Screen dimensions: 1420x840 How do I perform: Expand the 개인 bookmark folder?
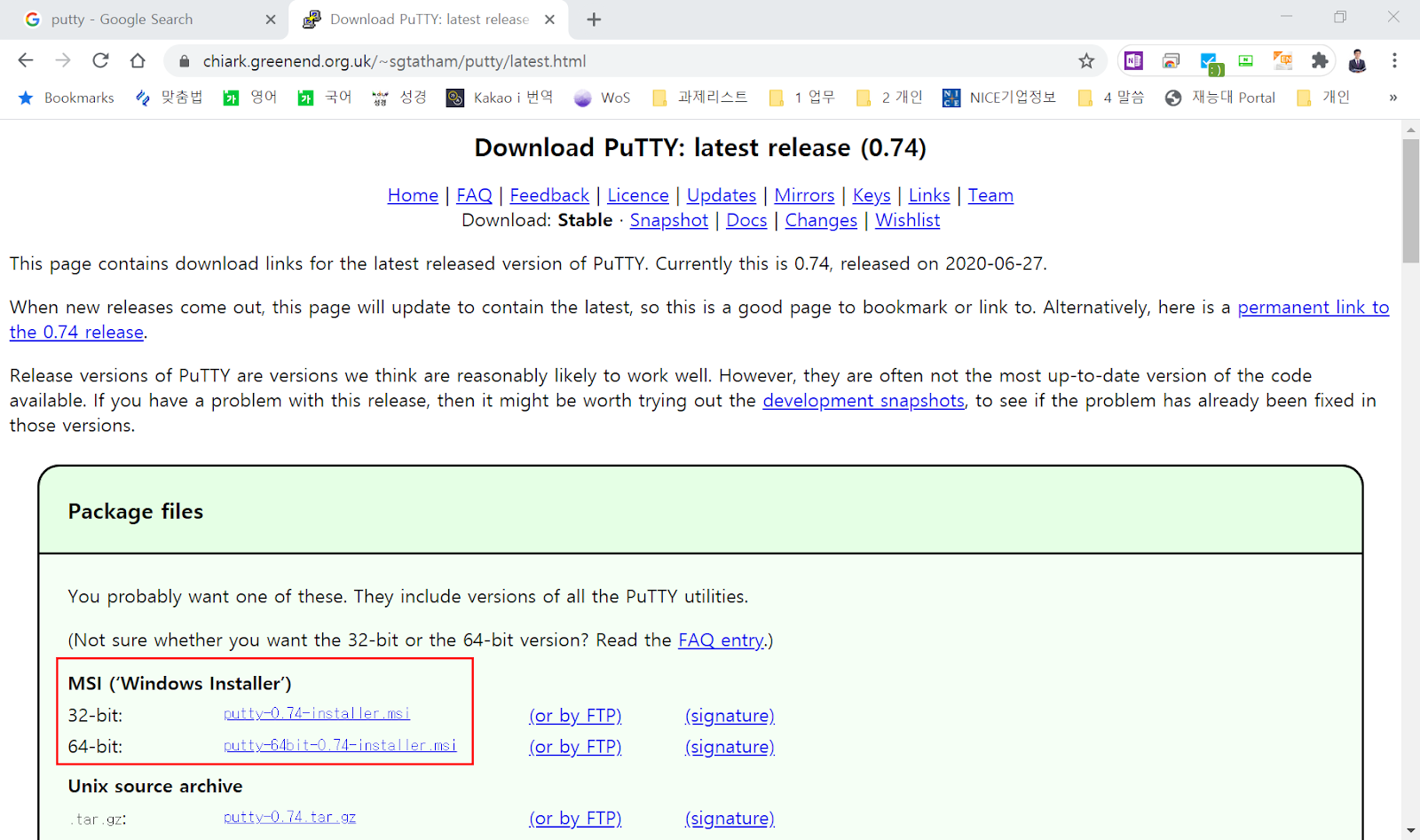(x=1323, y=98)
